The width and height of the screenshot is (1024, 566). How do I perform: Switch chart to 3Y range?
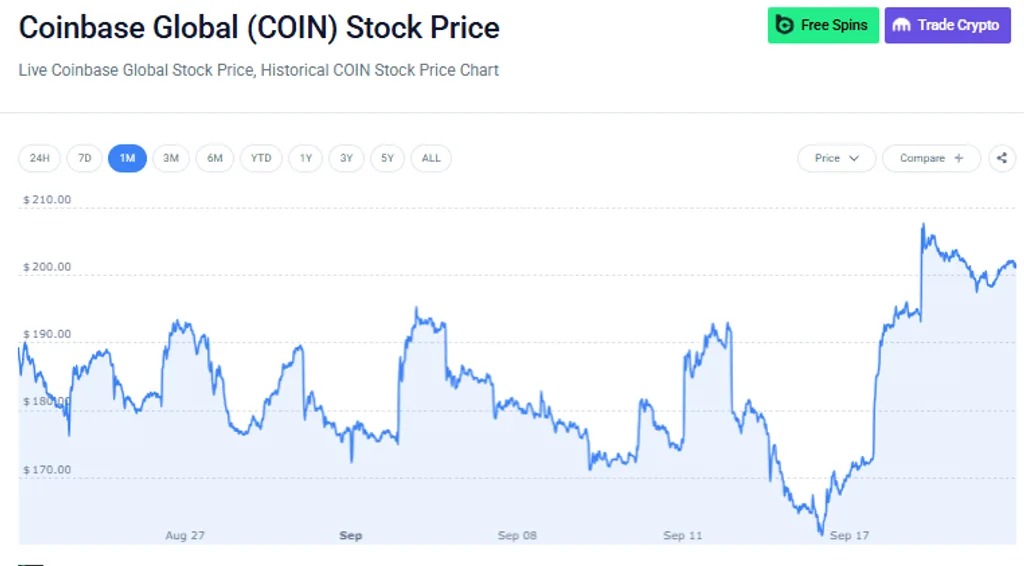click(346, 158)
